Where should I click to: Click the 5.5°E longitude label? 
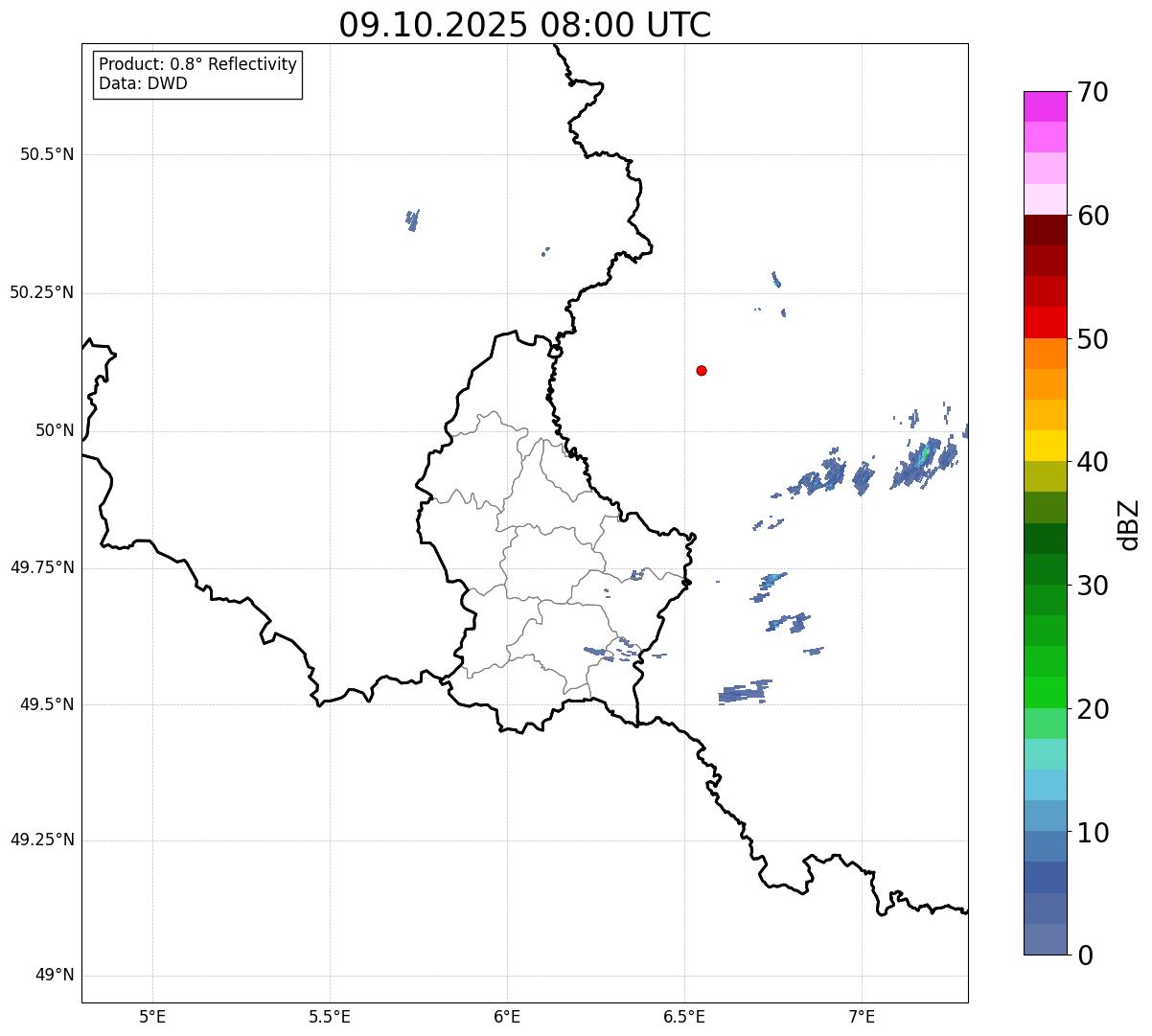click(331, 1016)
